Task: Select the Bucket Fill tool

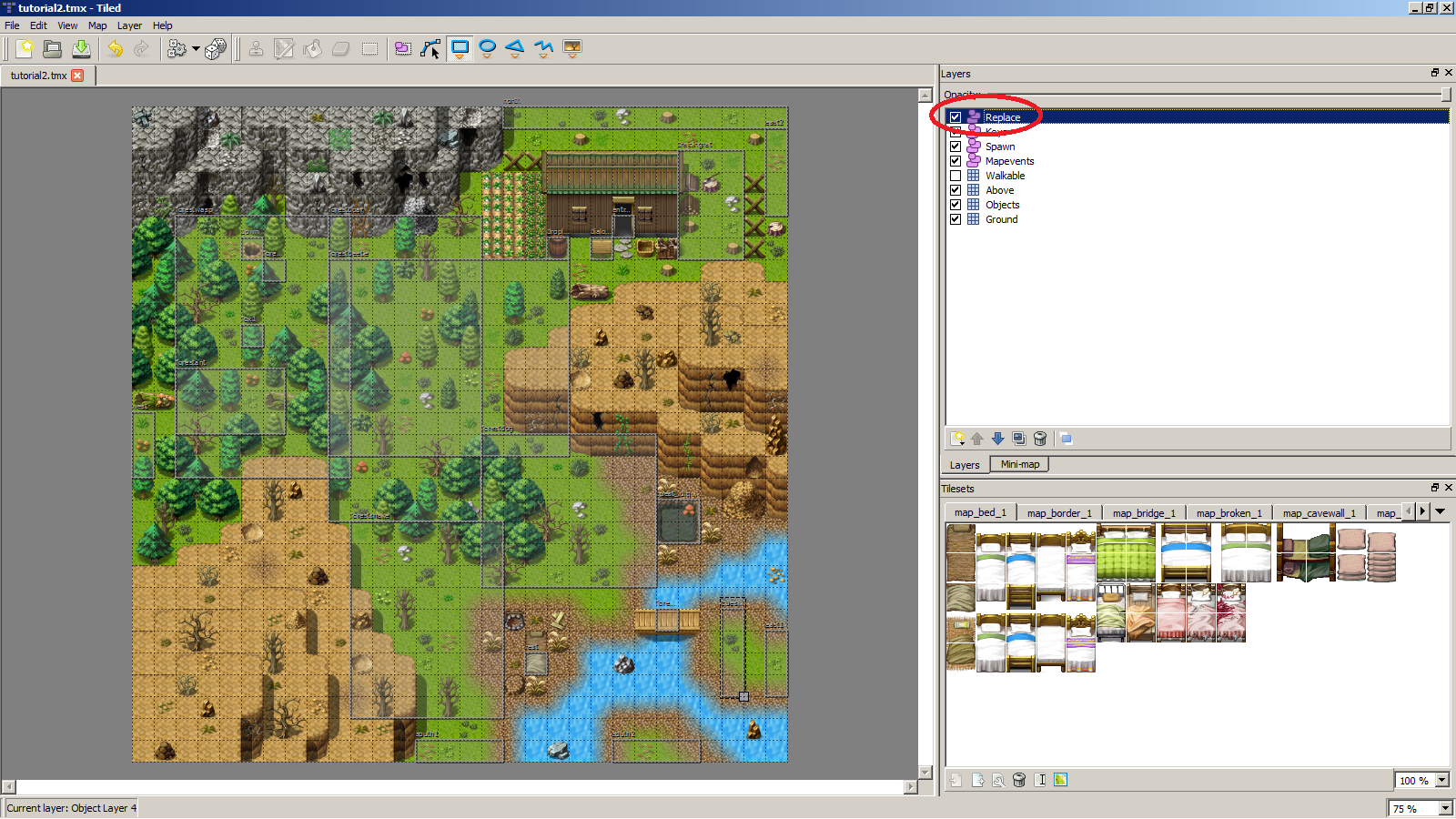Action: coord(312,48)
